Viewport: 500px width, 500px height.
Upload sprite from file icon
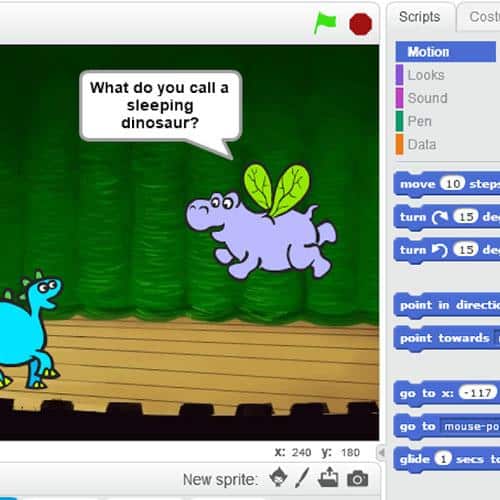(328, 477)
